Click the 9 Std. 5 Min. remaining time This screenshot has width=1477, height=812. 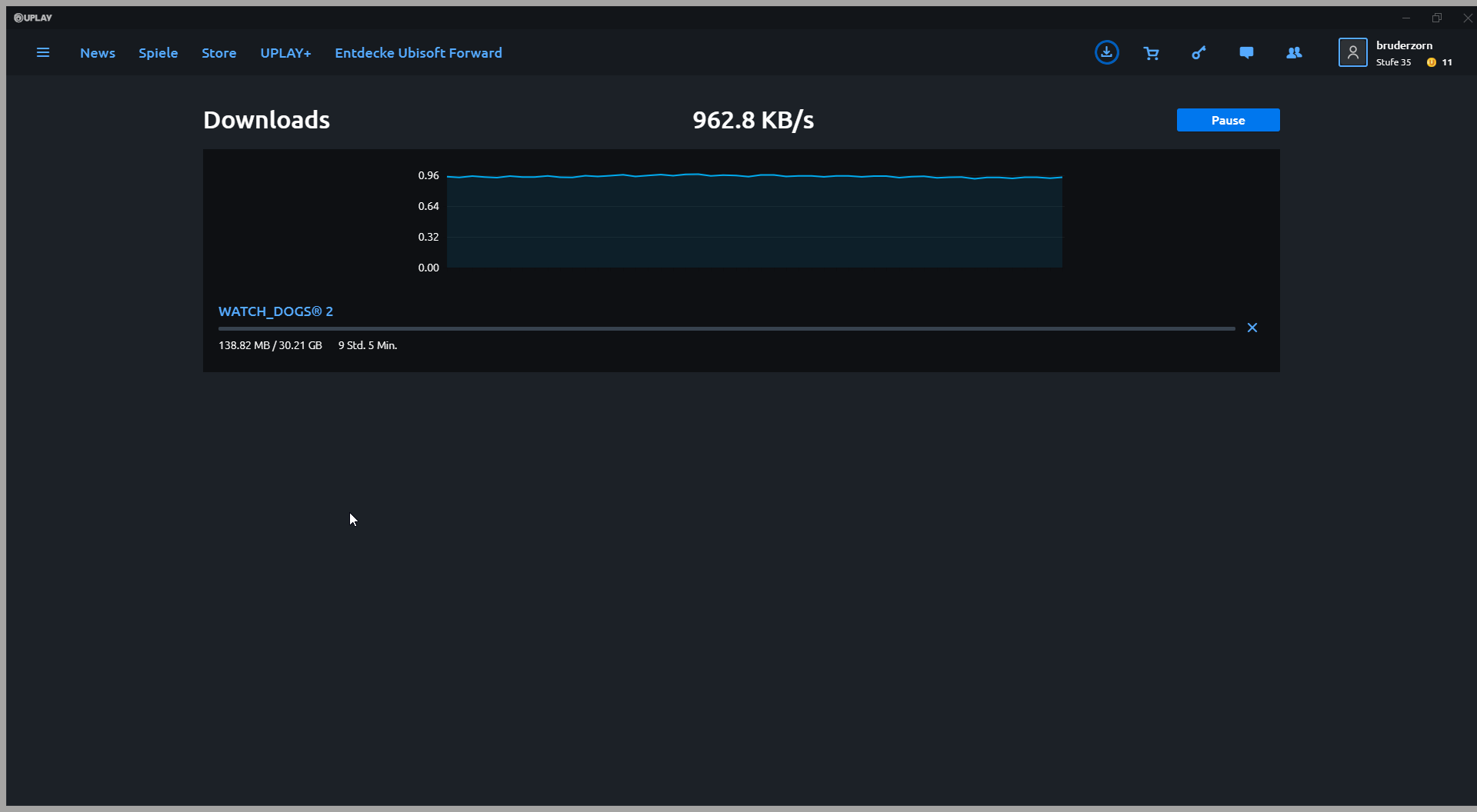(368, 345)
